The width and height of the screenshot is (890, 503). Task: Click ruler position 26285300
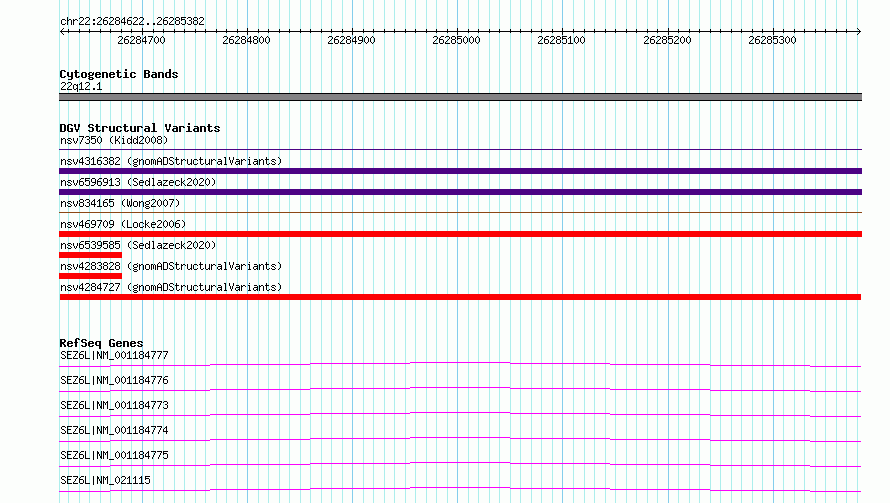pos(772,40)
